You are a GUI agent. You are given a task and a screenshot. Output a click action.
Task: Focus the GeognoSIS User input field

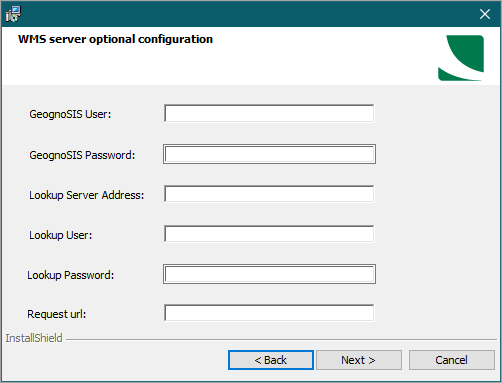coord(269,114)
